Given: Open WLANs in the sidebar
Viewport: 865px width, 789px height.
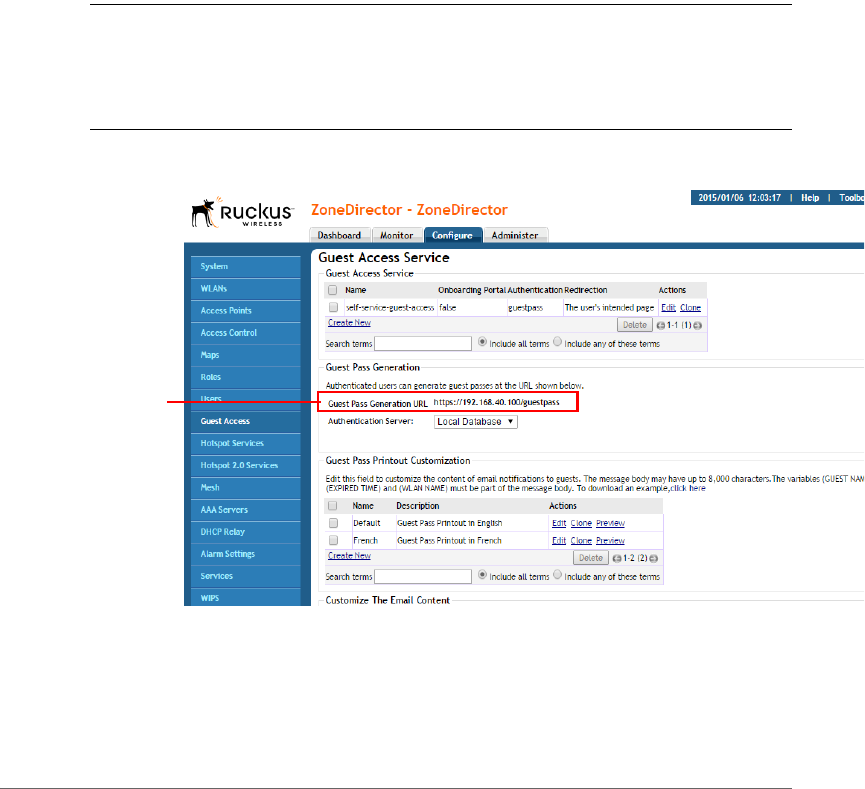Looking at the screenshot, I should point(245,289).
